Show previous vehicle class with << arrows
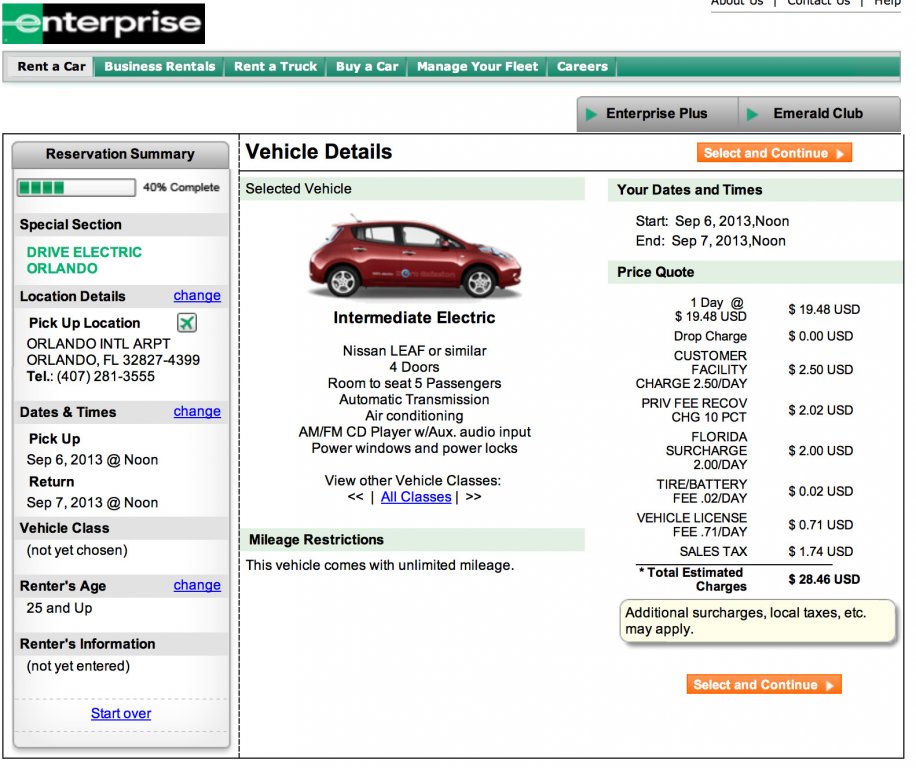 (355, 497)
